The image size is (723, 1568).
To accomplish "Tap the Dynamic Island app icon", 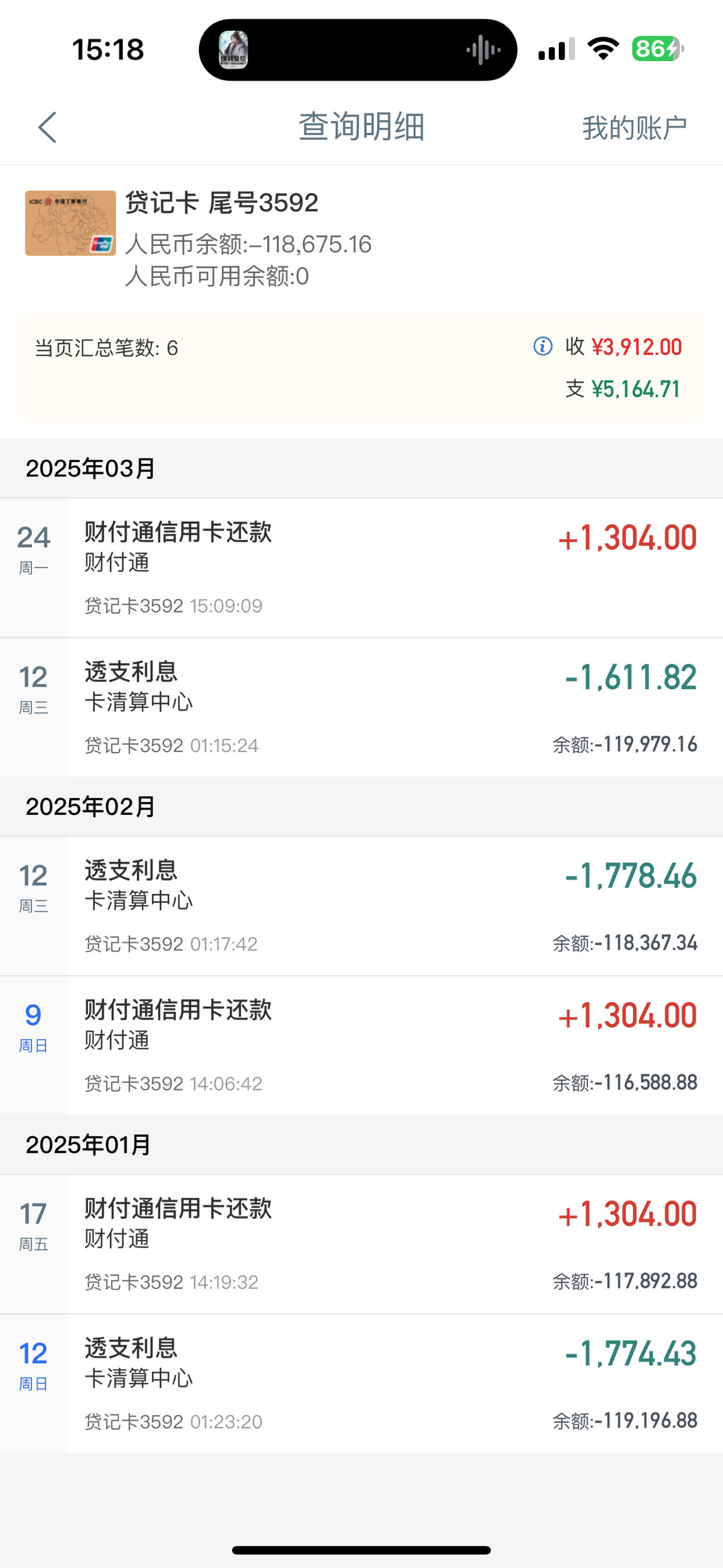I will [x=233, y=50].
